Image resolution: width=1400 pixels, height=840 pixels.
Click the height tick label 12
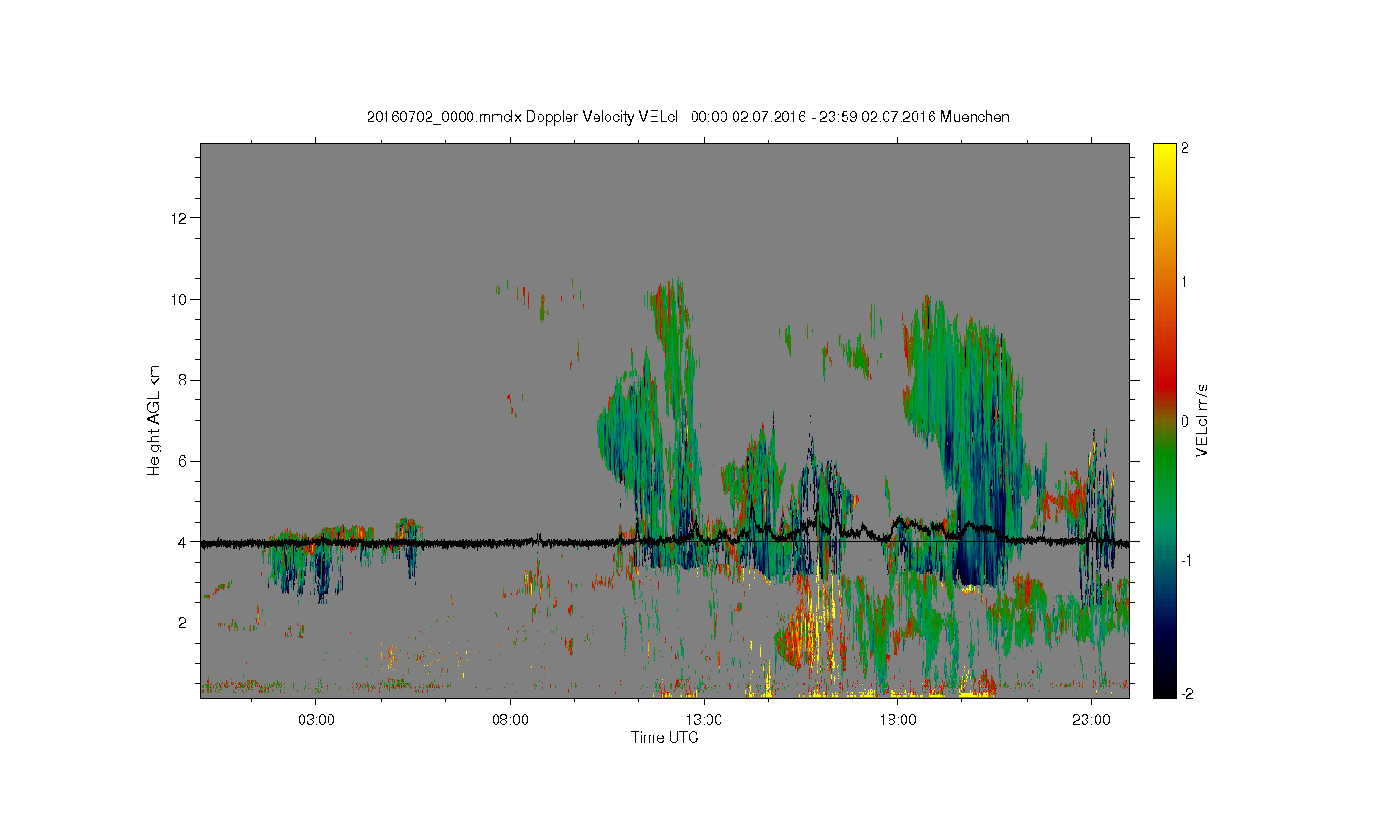coord(180,218)
